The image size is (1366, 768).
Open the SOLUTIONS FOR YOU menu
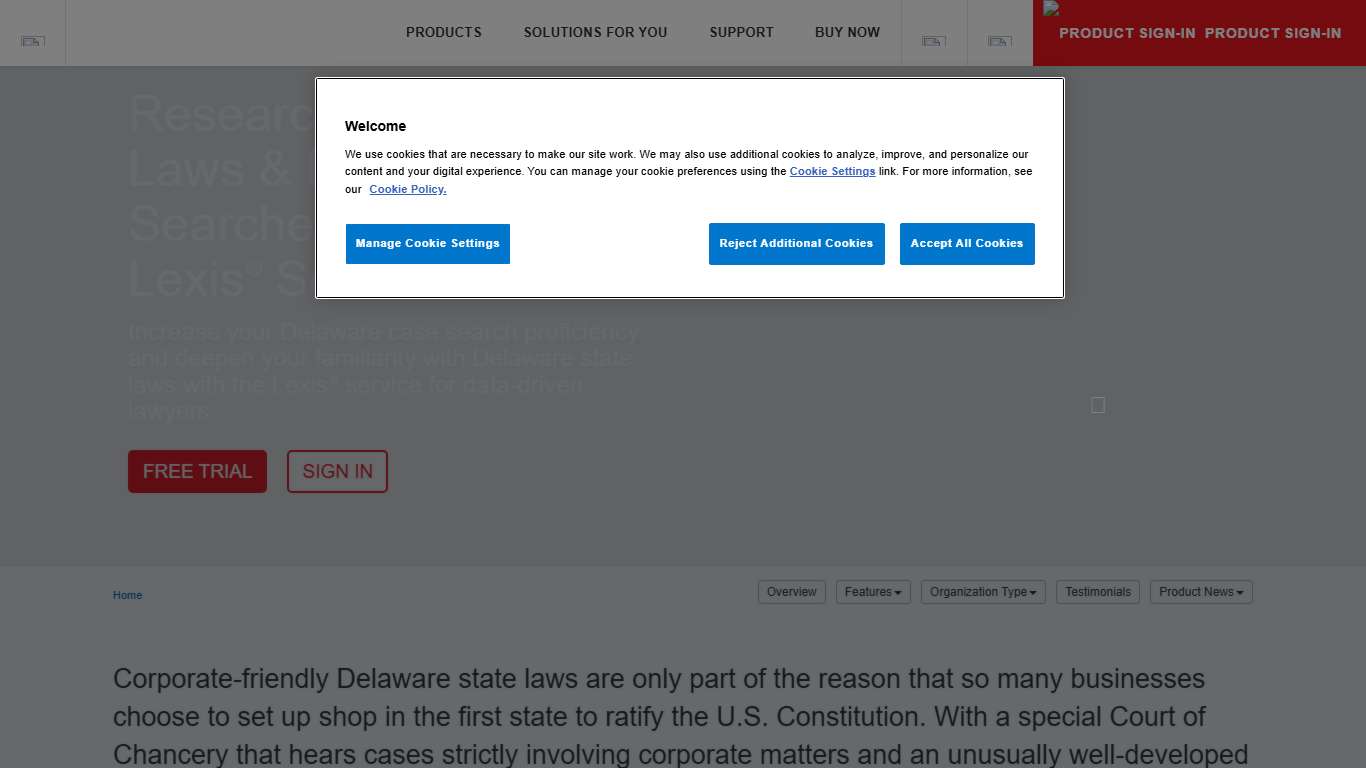[x=595, y=32]
